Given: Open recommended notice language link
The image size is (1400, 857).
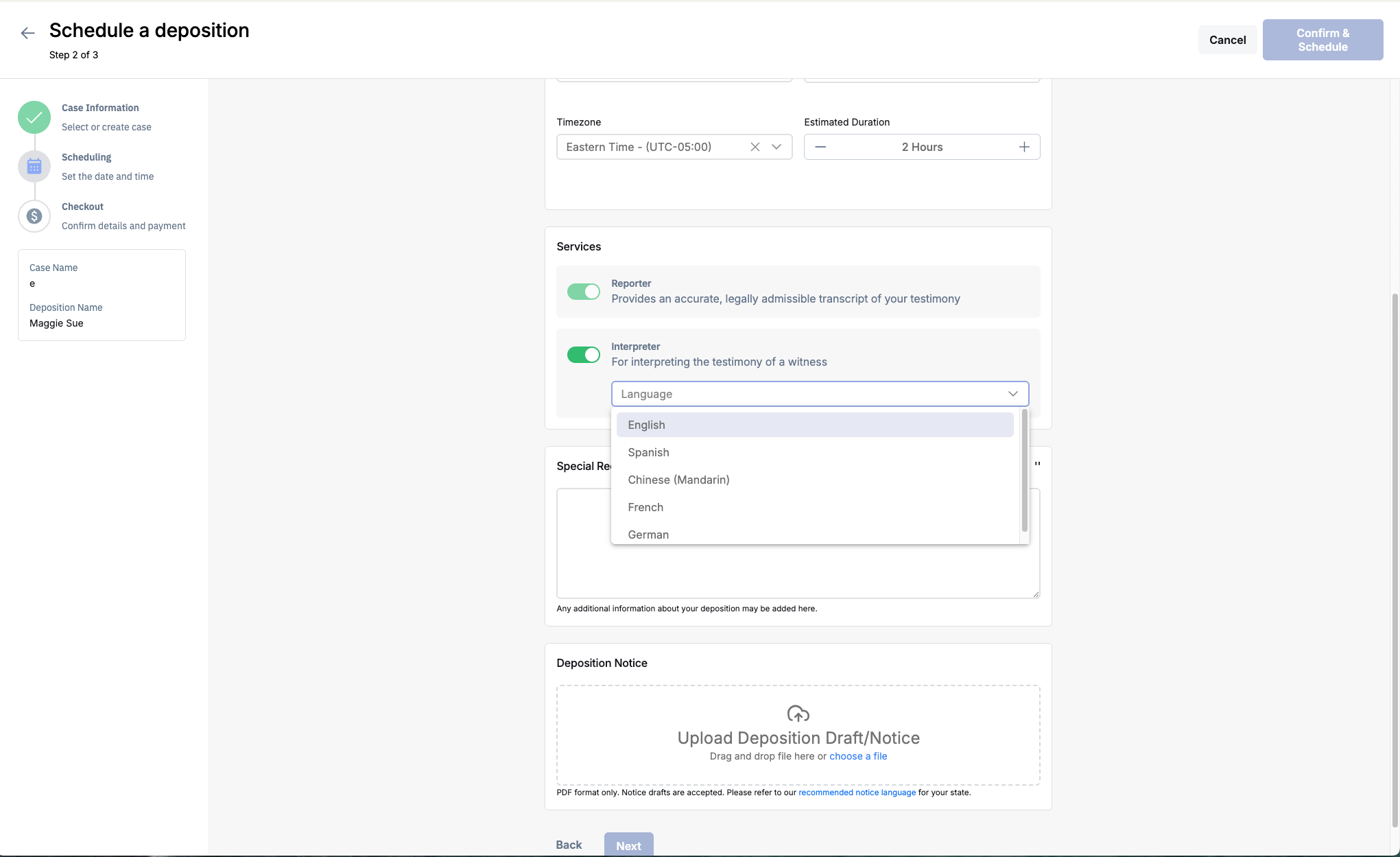Looking at the screenshot, I should [x=857, y=793].
